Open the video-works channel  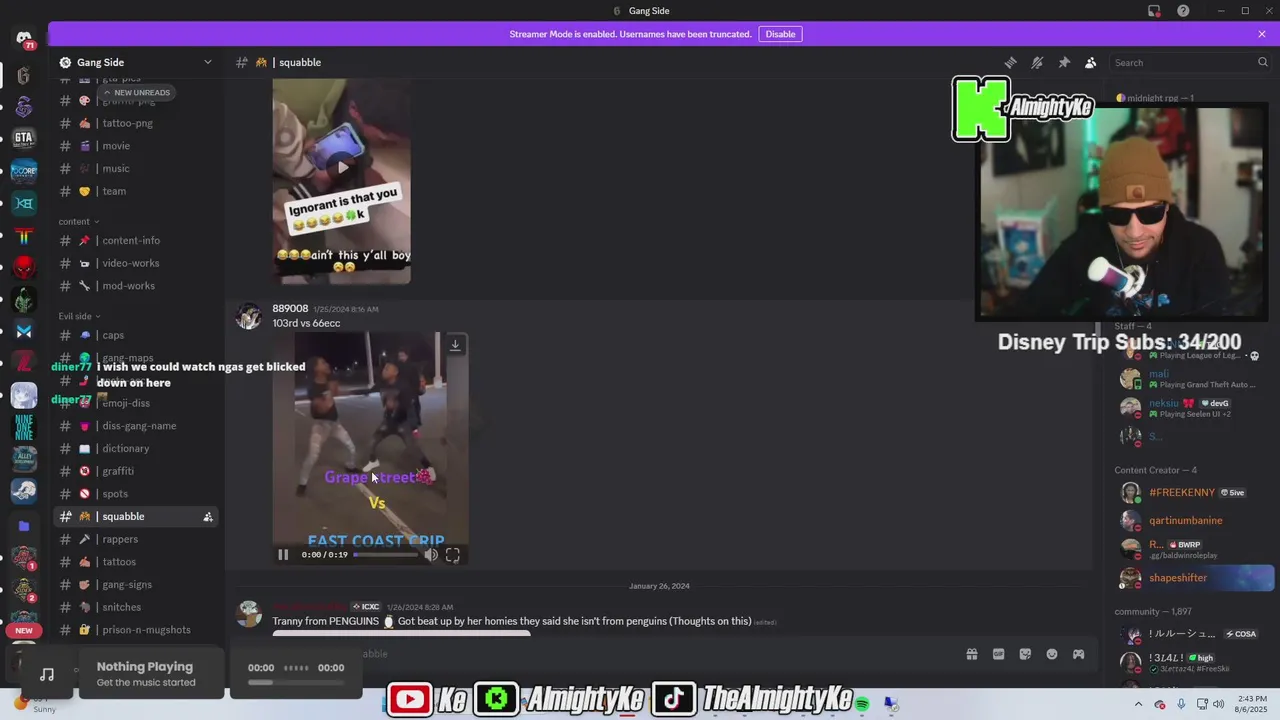pos(136,263)
